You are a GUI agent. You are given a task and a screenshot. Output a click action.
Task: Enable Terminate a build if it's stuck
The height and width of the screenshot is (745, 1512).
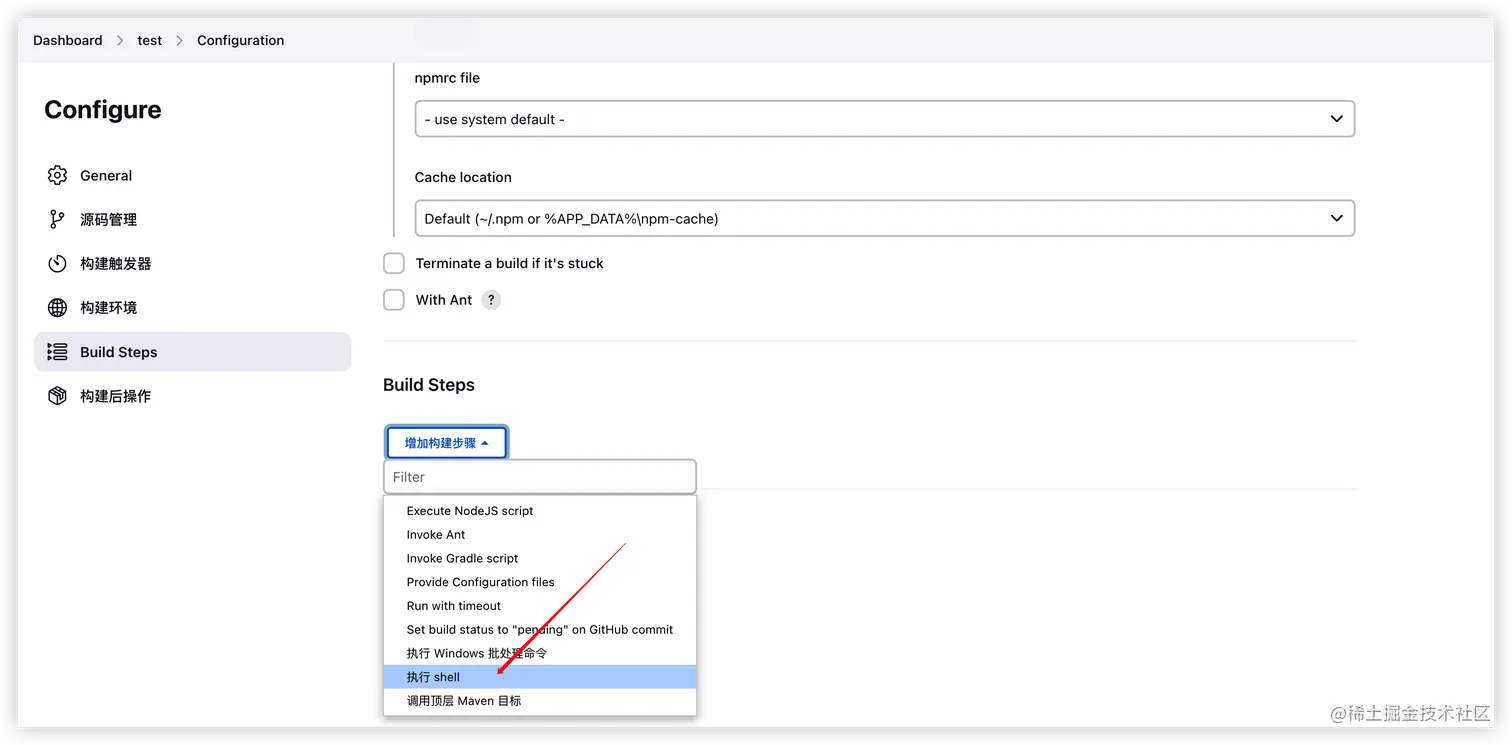394,263
